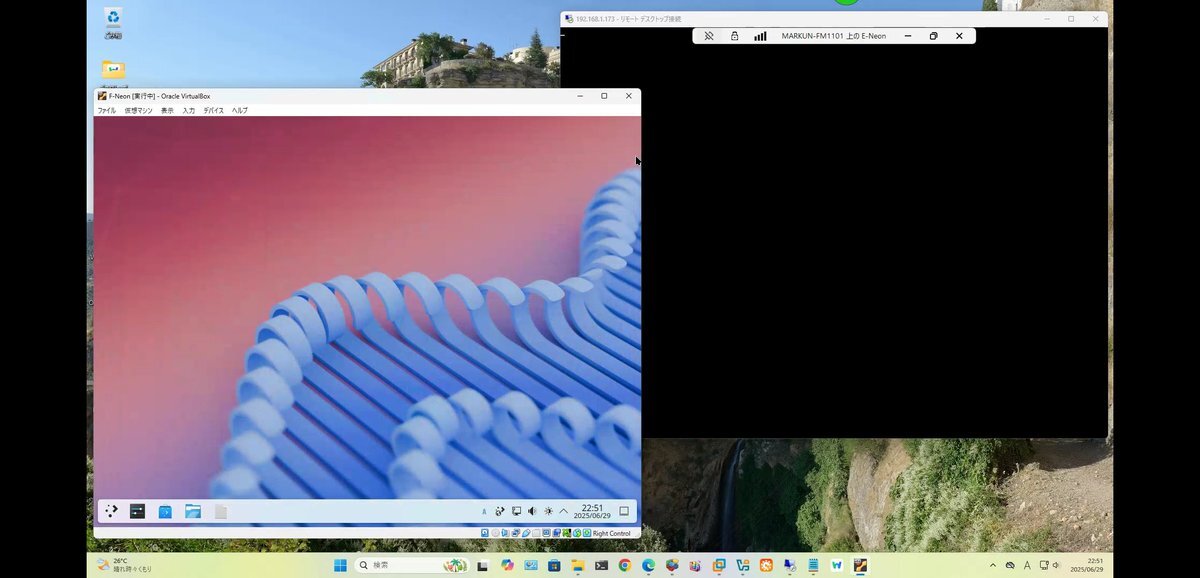
Task: Launch Discover software store in the VM panel
Action: [165, 511]
